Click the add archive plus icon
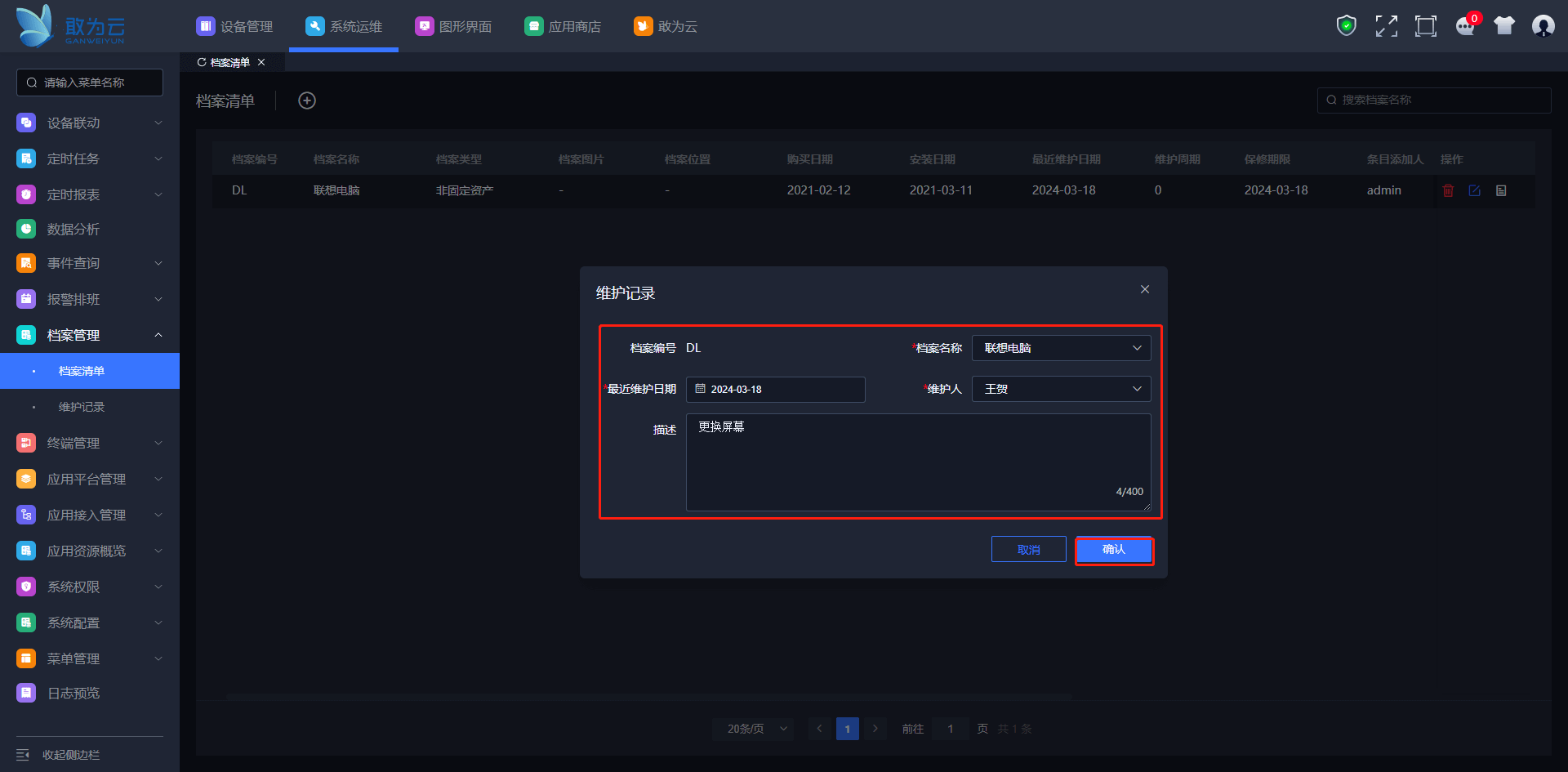The image size is (1568, 772). click(307, 100)
